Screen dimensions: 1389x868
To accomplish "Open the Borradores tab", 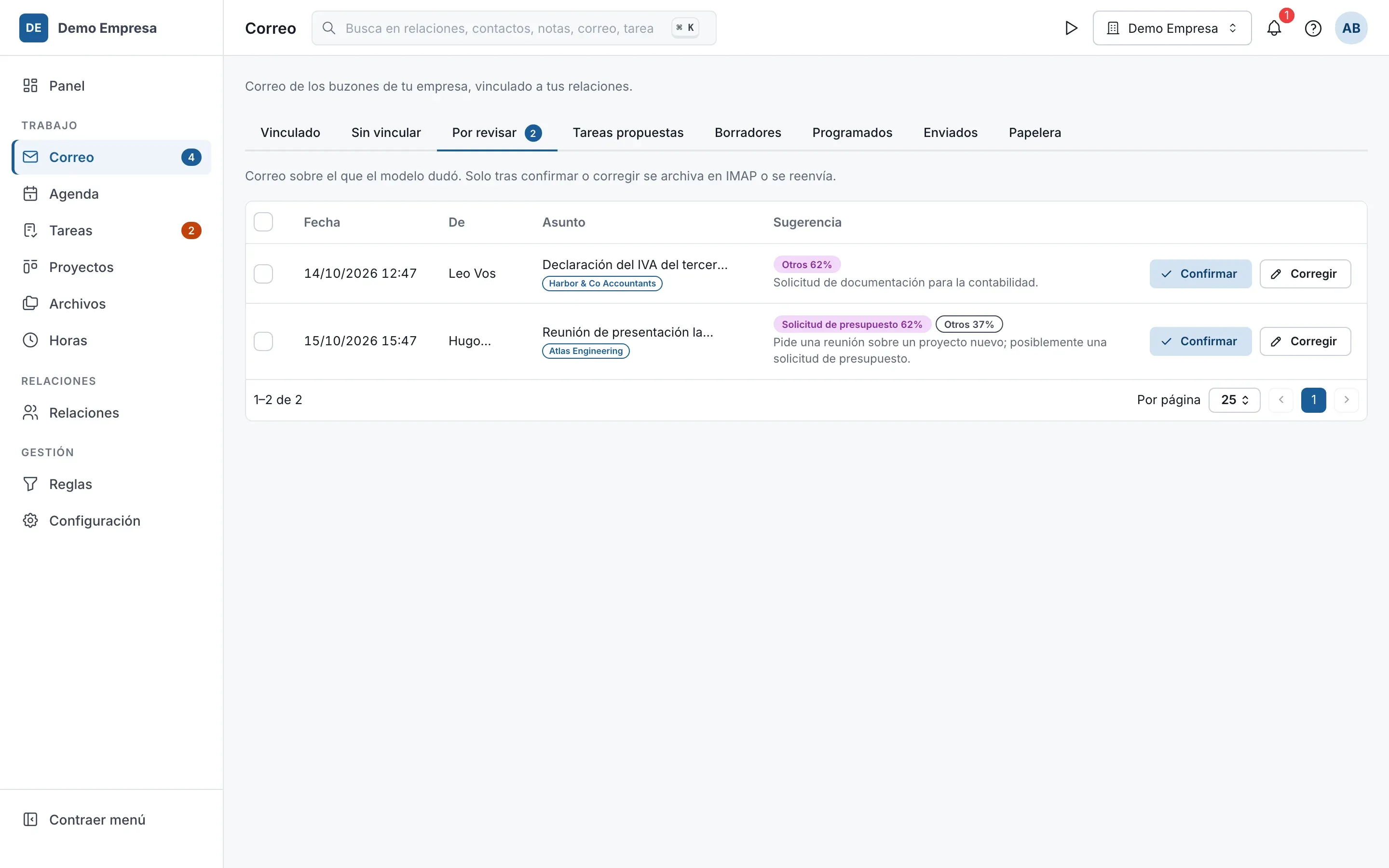I will 748,133.
